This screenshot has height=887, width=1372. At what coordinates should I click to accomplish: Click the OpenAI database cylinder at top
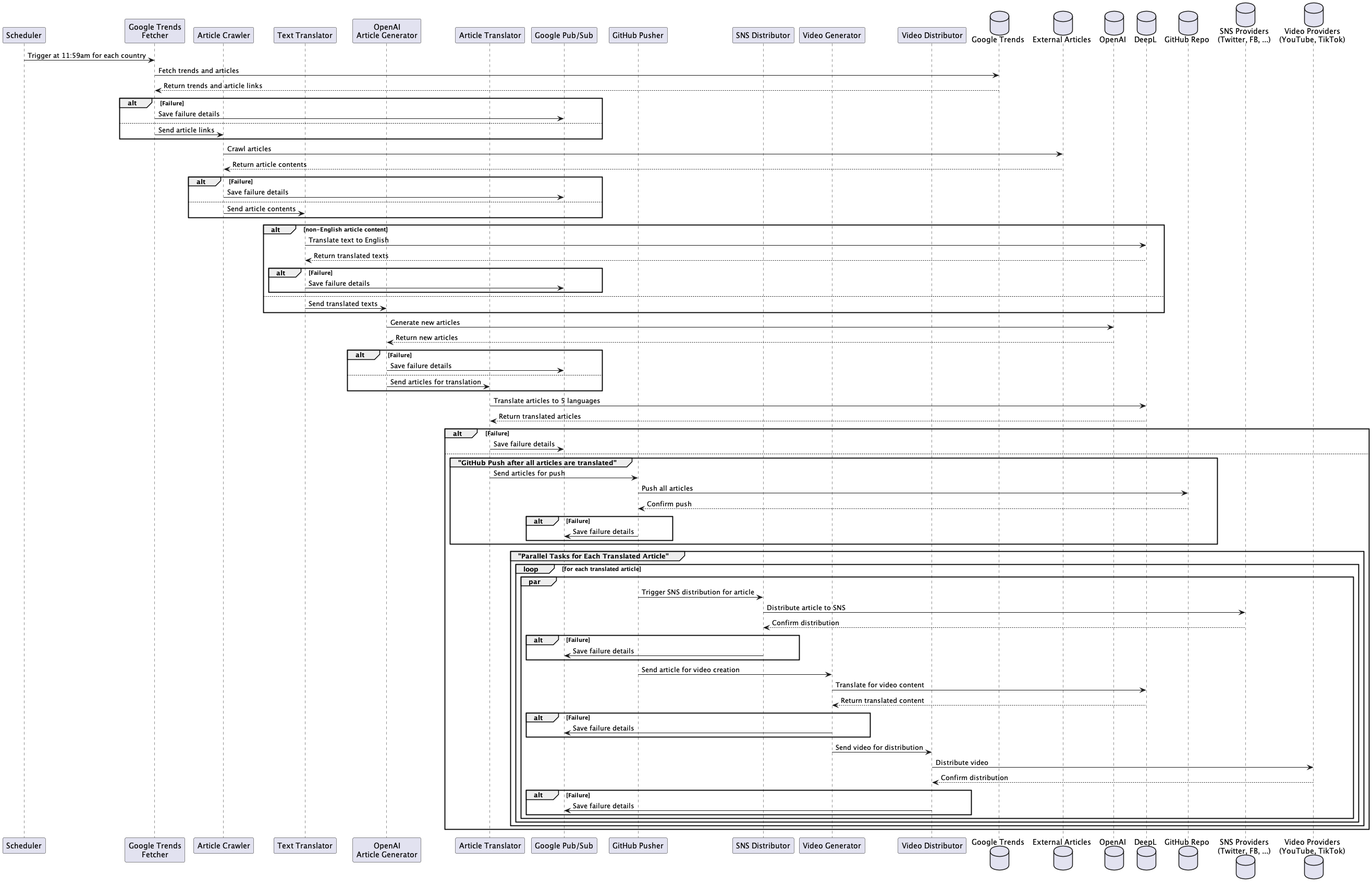[x=1113, y=23]
